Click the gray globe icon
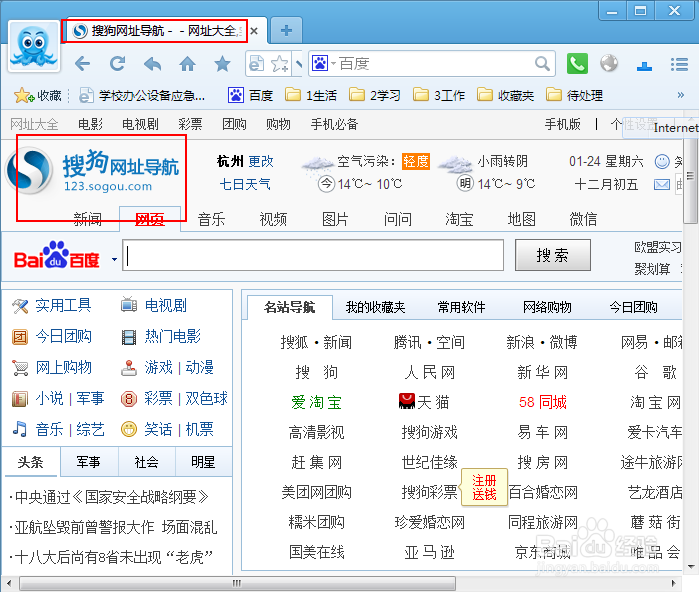The height and width of the screenshot is (592, 699). tap(609, 63)
